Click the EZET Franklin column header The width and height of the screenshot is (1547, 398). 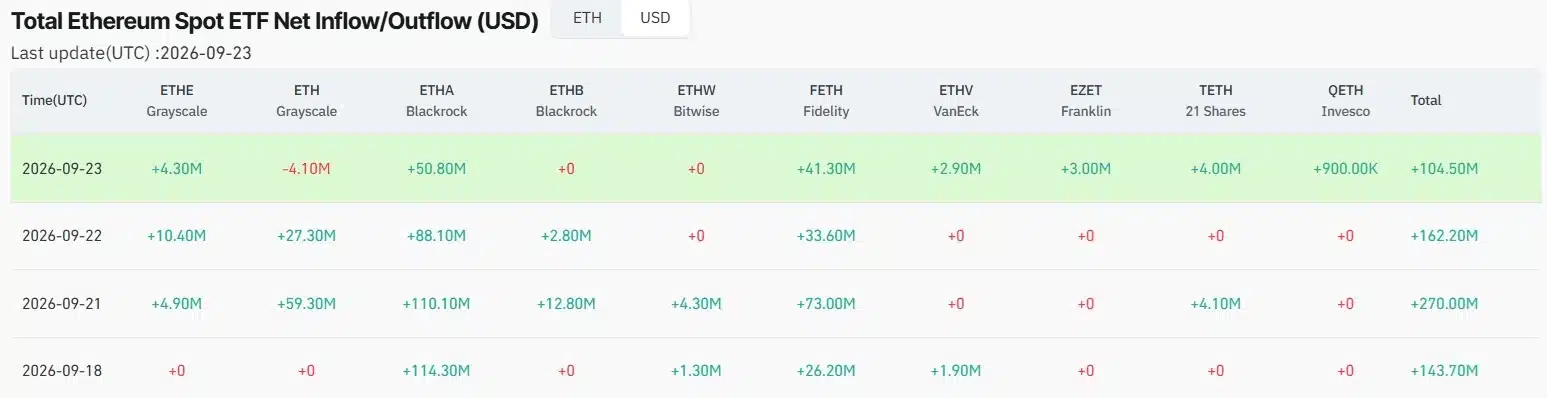1086,101
